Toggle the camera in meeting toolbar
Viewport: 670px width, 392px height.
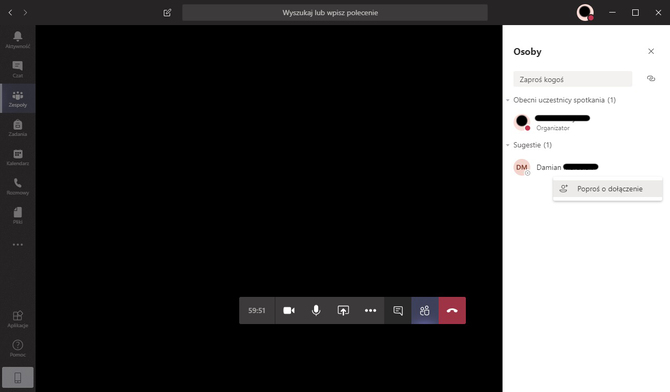point(289,310)
